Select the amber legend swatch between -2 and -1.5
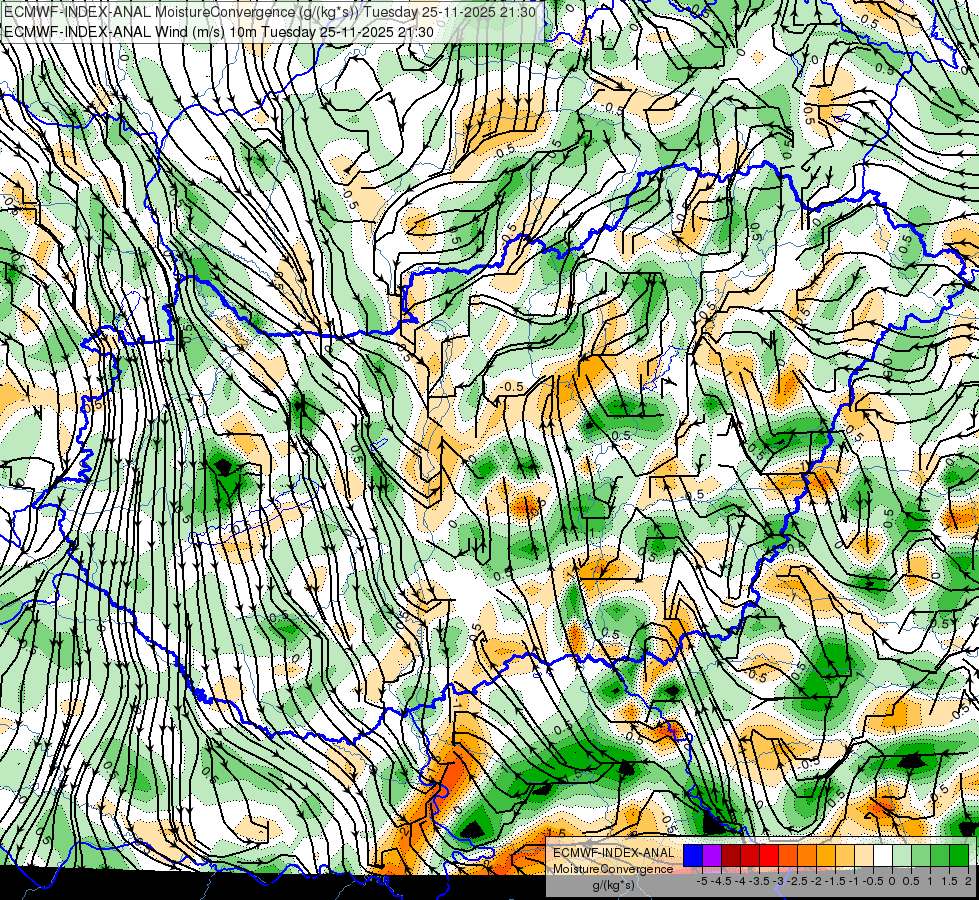The height and width of the screenshot is (900, 979). coord(826,856)
